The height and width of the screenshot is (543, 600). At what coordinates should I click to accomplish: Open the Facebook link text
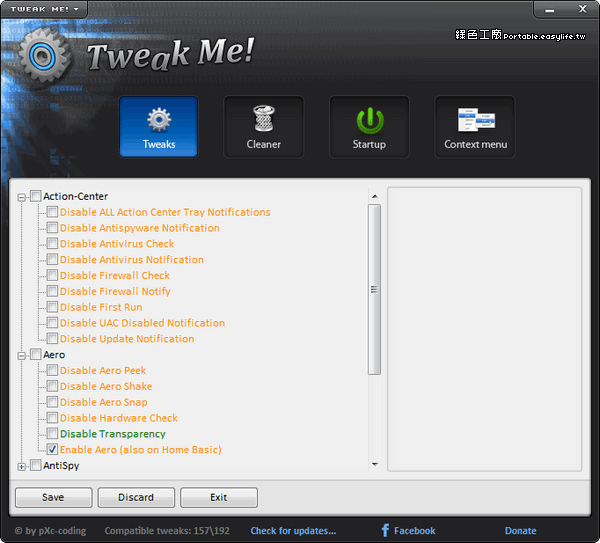click(414, 531)
